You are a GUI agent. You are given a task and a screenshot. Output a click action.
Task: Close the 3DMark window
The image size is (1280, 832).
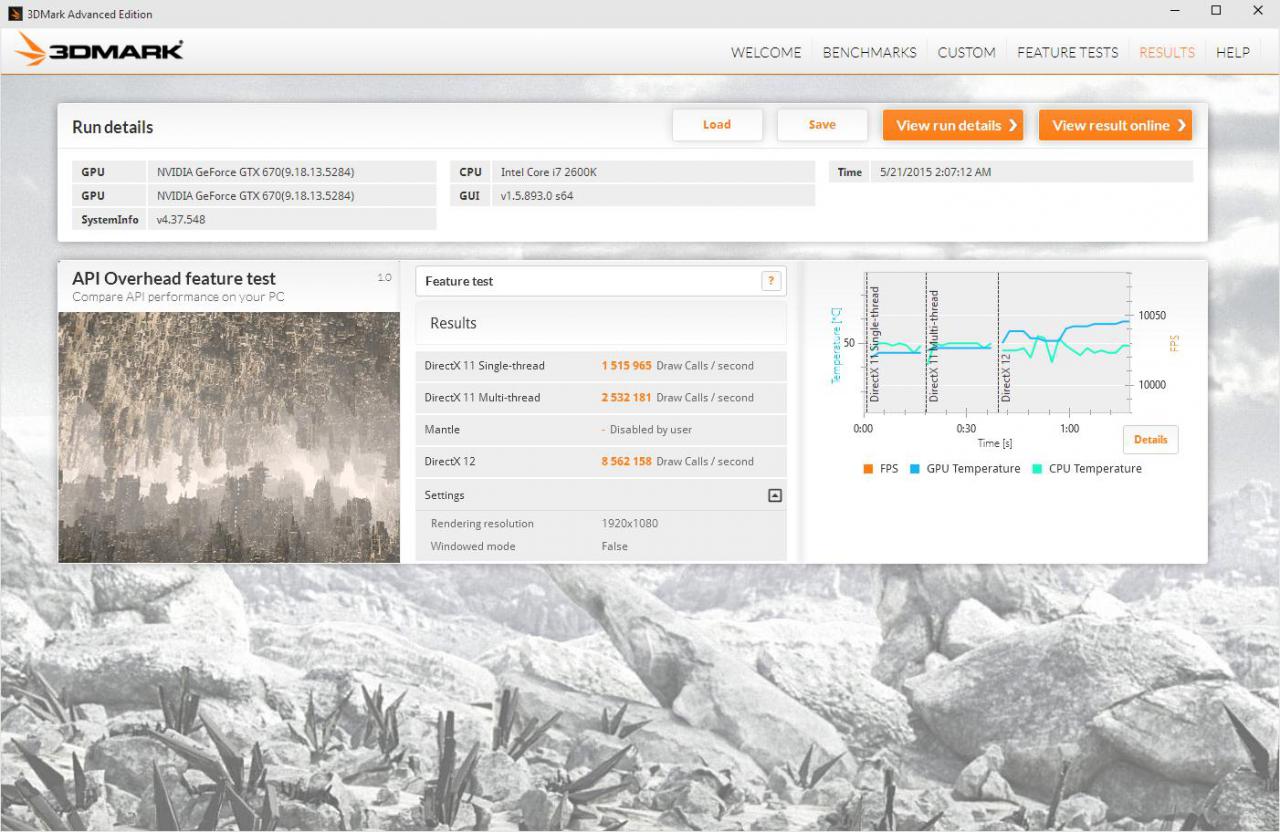1258,11
